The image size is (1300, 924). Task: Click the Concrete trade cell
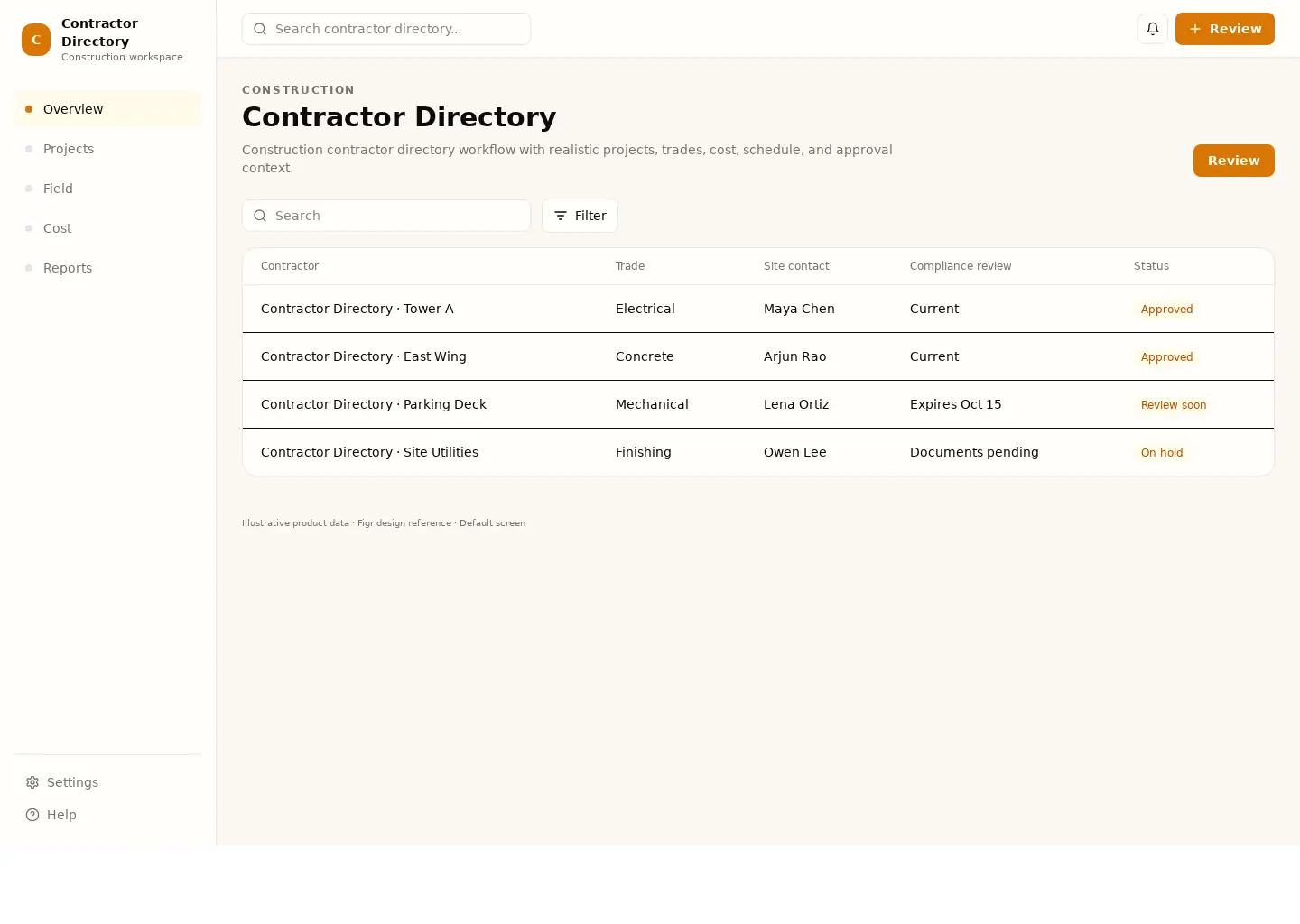(x=645, y=356)
